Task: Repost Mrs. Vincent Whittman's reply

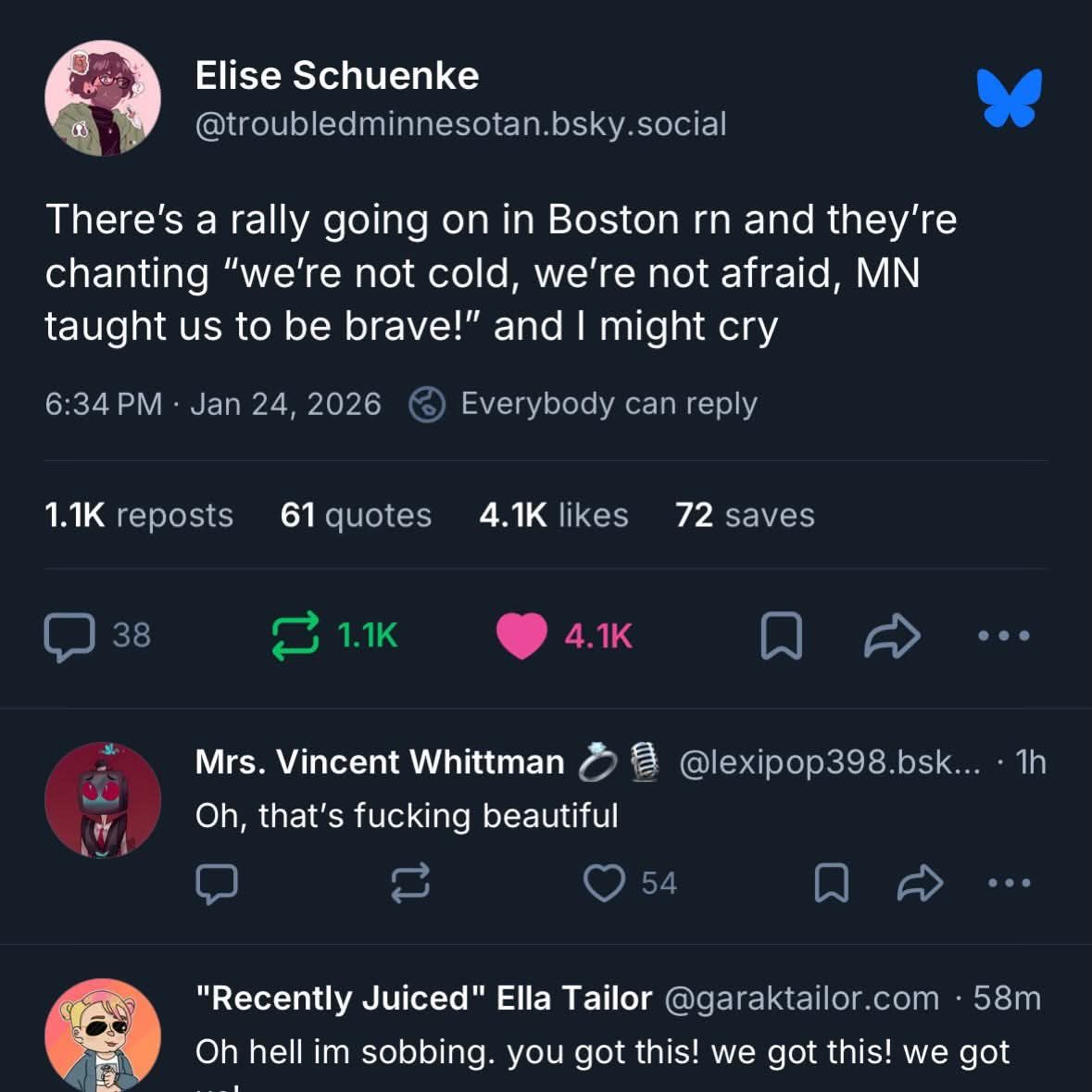Action: pos(409,883)
